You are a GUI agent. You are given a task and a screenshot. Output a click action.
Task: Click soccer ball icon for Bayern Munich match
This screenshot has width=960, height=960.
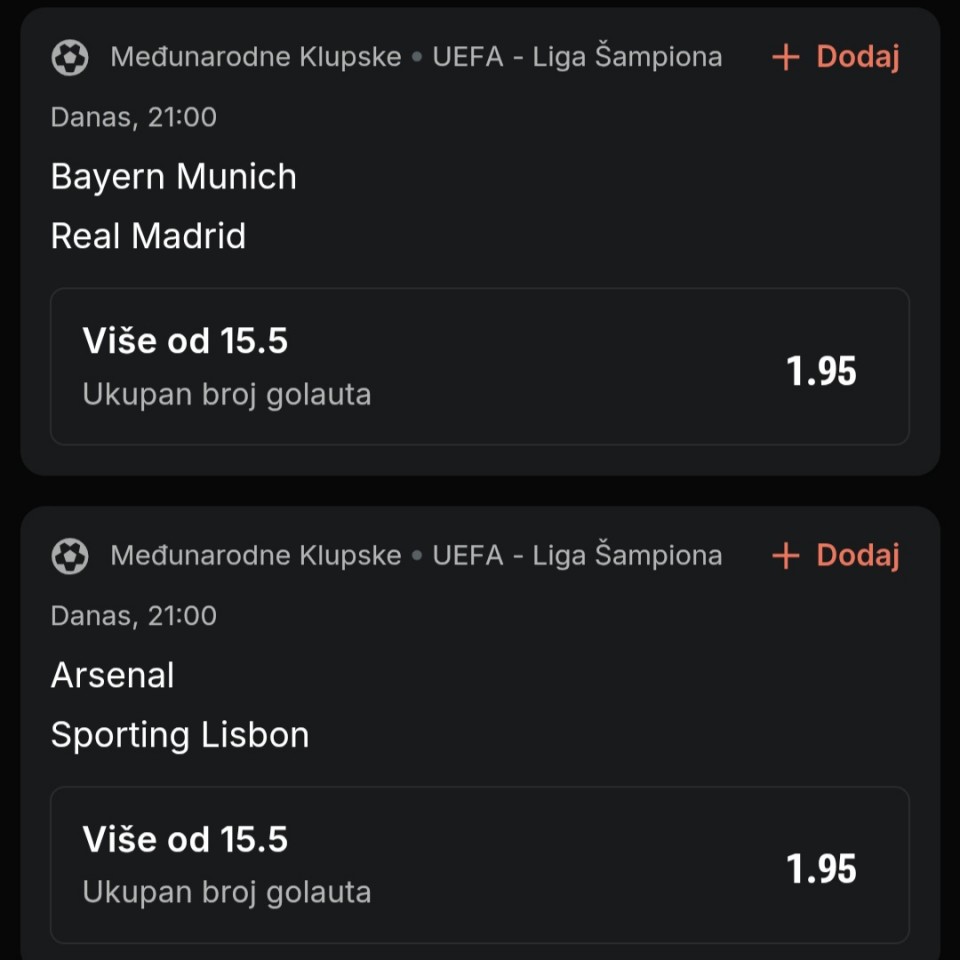coord(70,58)
